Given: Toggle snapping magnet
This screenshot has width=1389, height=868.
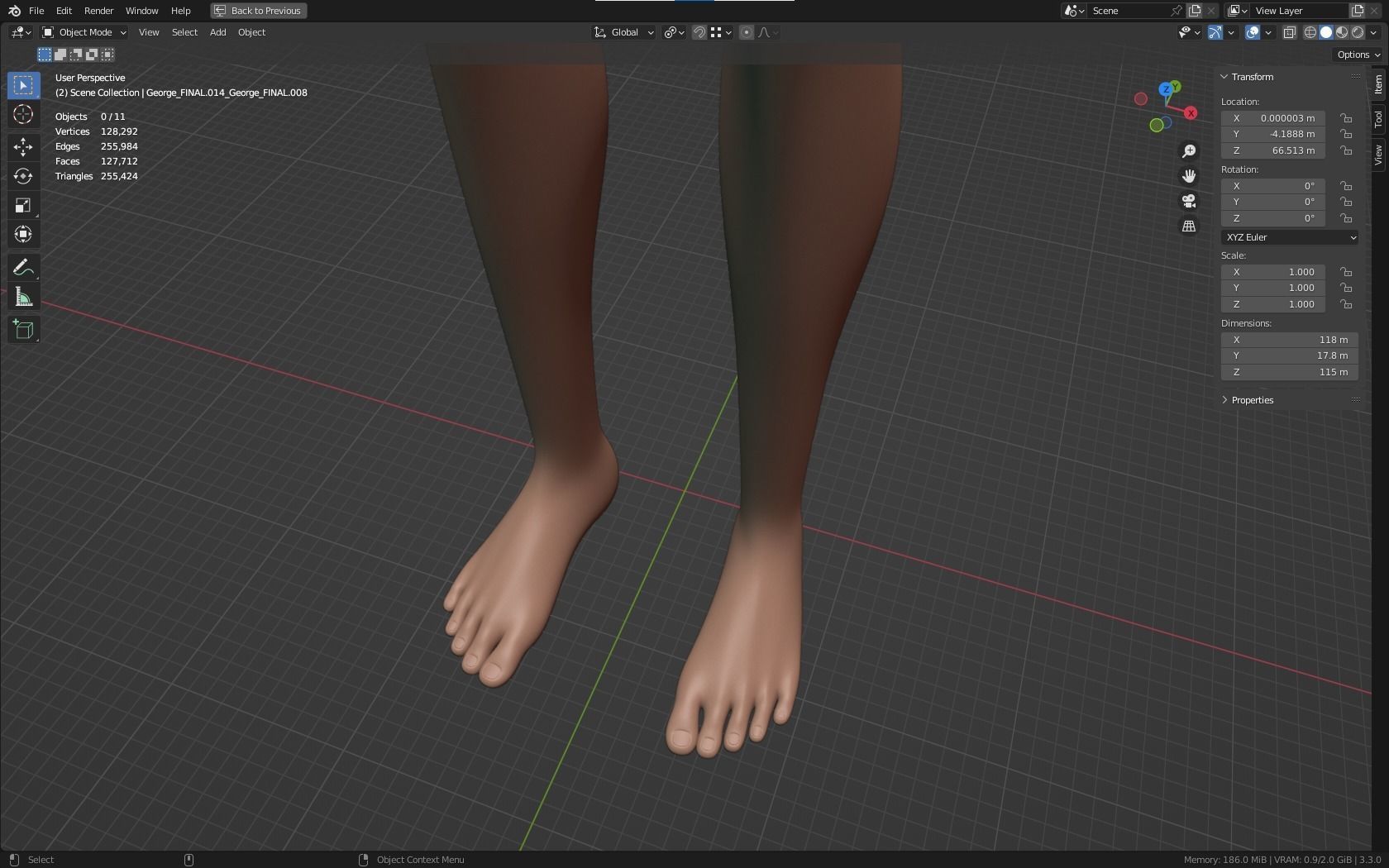Looking at the screenshot, I should (x=699, y=32).
